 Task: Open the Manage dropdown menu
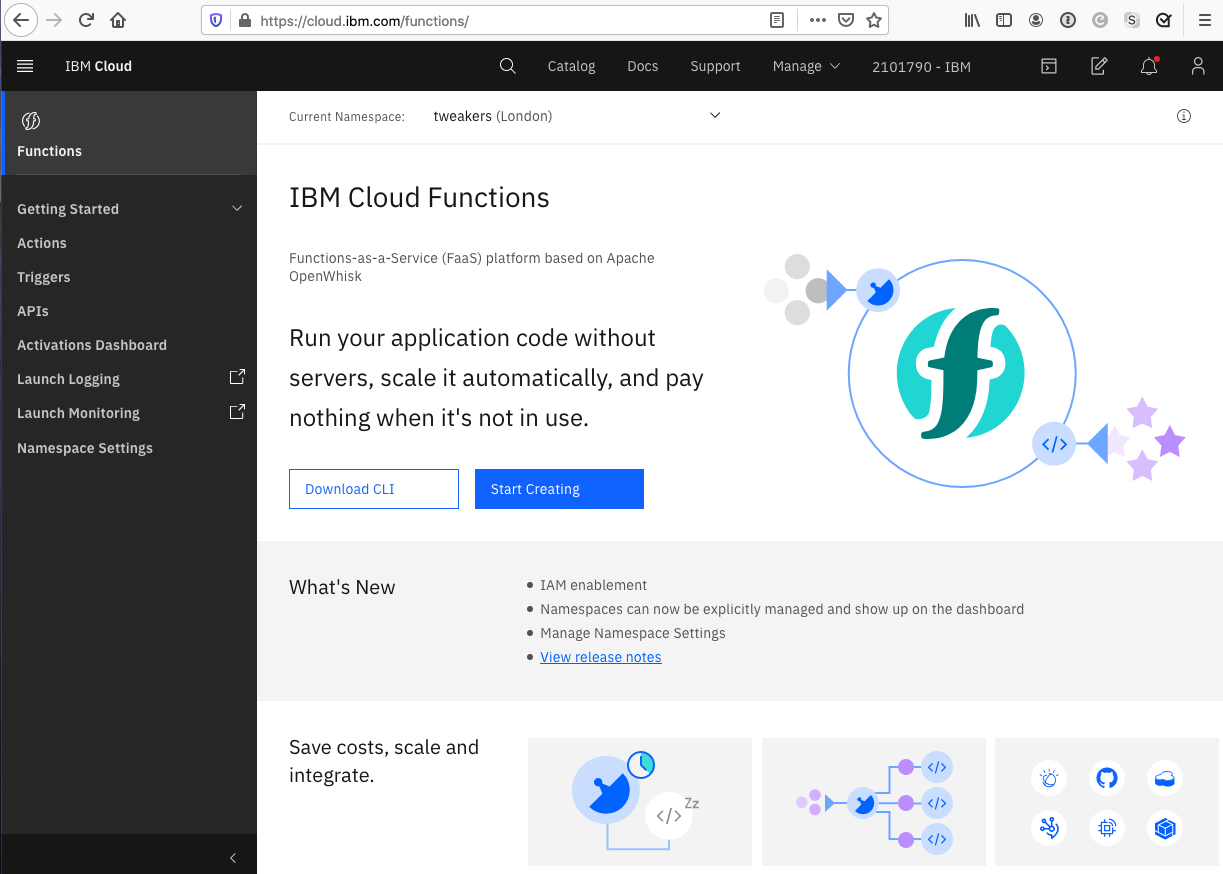point(806,66)
